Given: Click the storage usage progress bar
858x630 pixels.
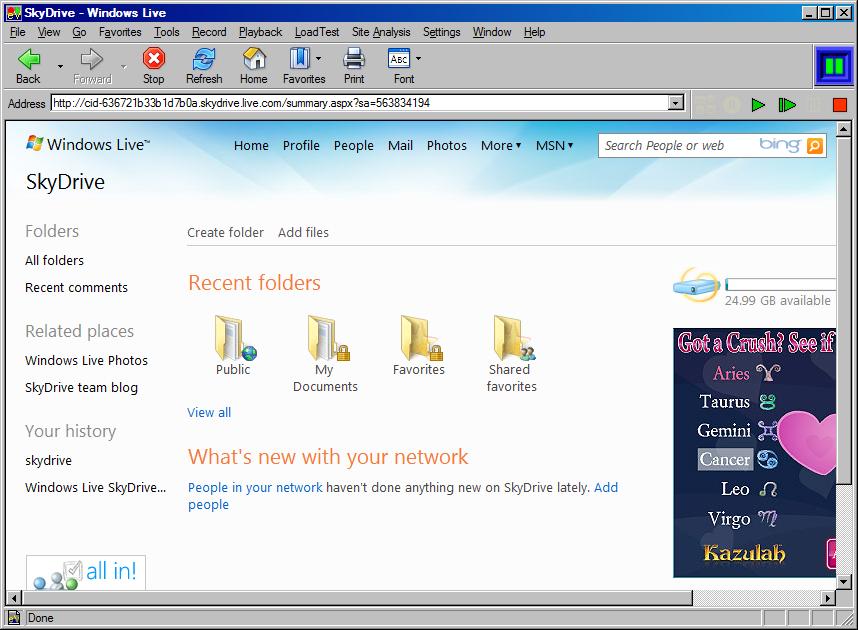Looking at the screenshot, I should [781, 285].
